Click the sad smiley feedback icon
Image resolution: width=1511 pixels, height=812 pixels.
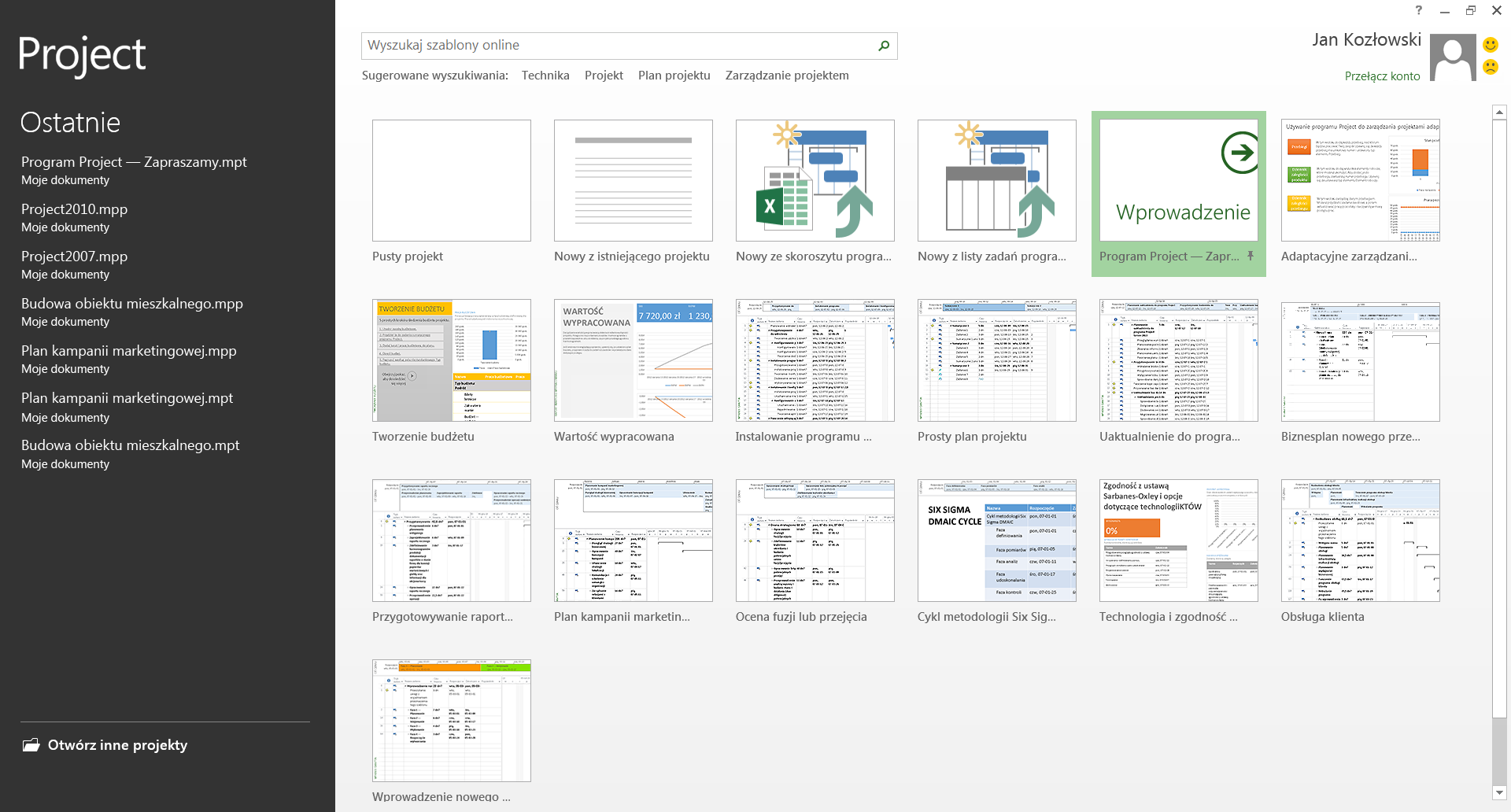1491,67
